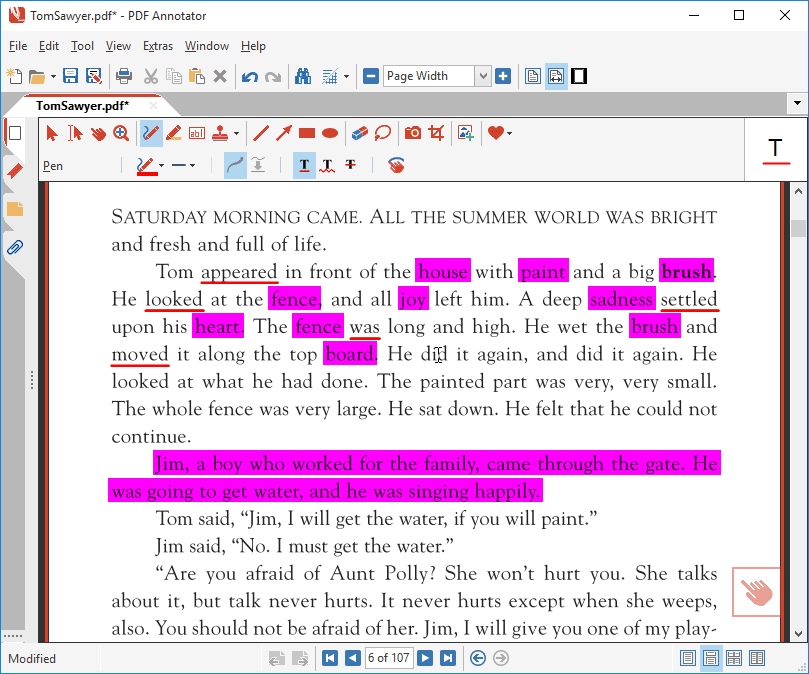Viewport: 809px width, 674px height.
Task: Paste with the clipboard icon
Action: click(197, 76)
